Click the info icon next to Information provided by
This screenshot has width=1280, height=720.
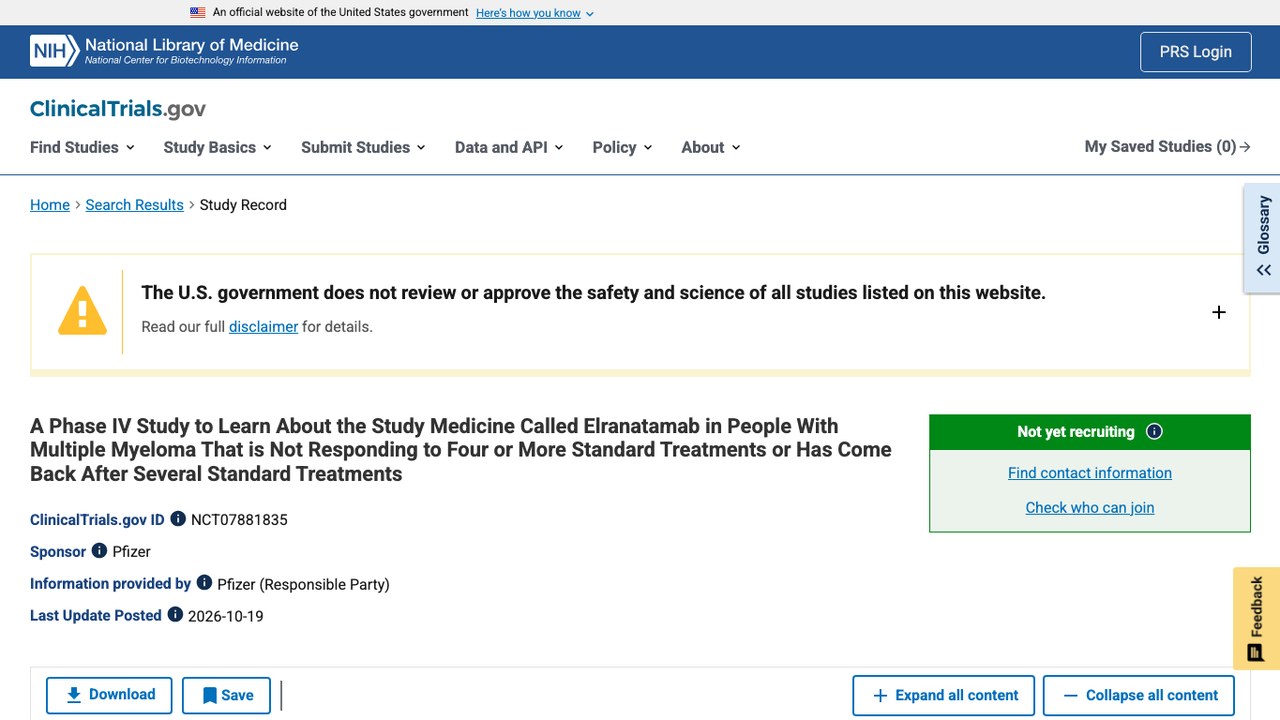point(204,583)
